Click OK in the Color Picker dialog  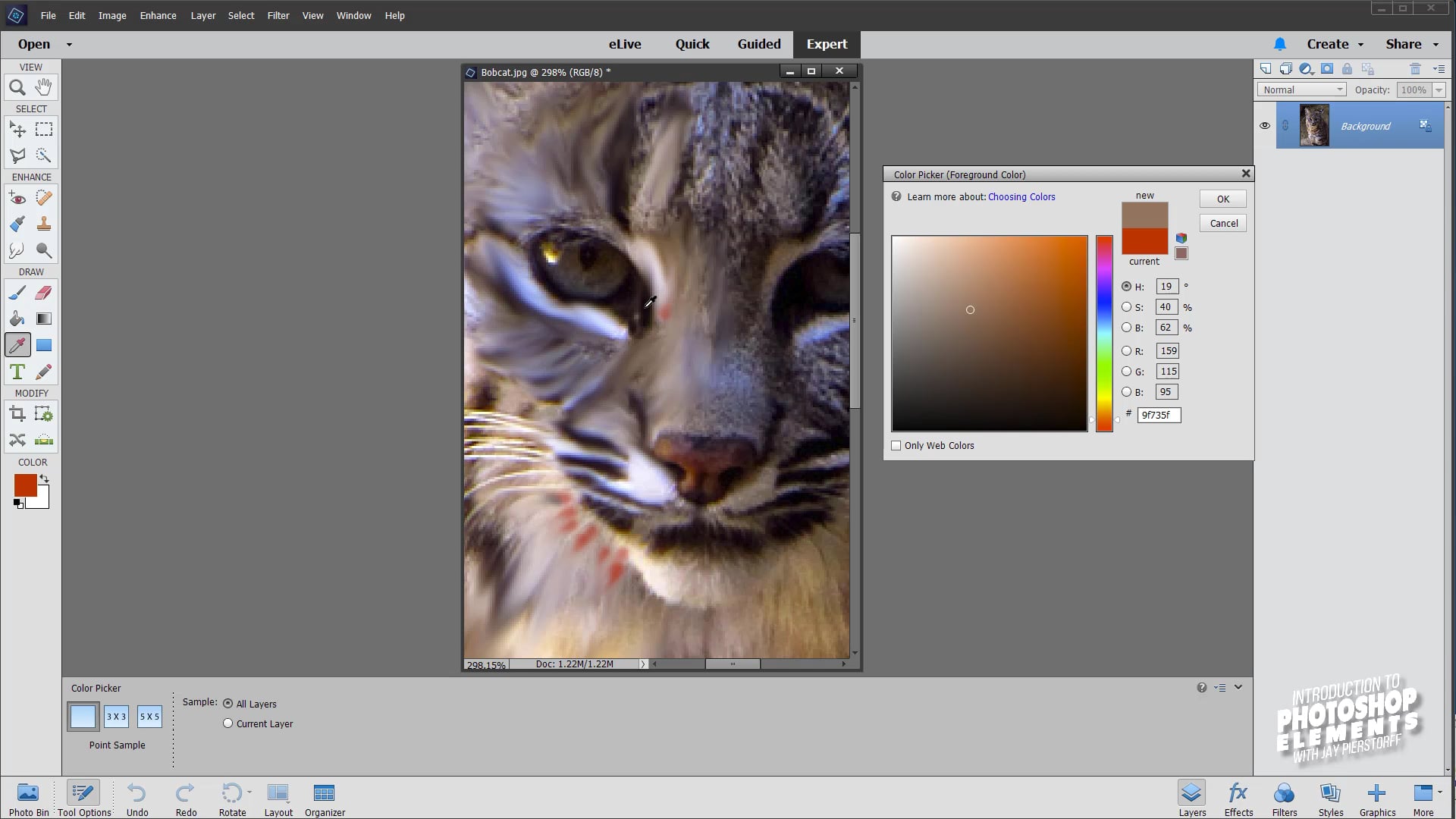point(1222,199)
